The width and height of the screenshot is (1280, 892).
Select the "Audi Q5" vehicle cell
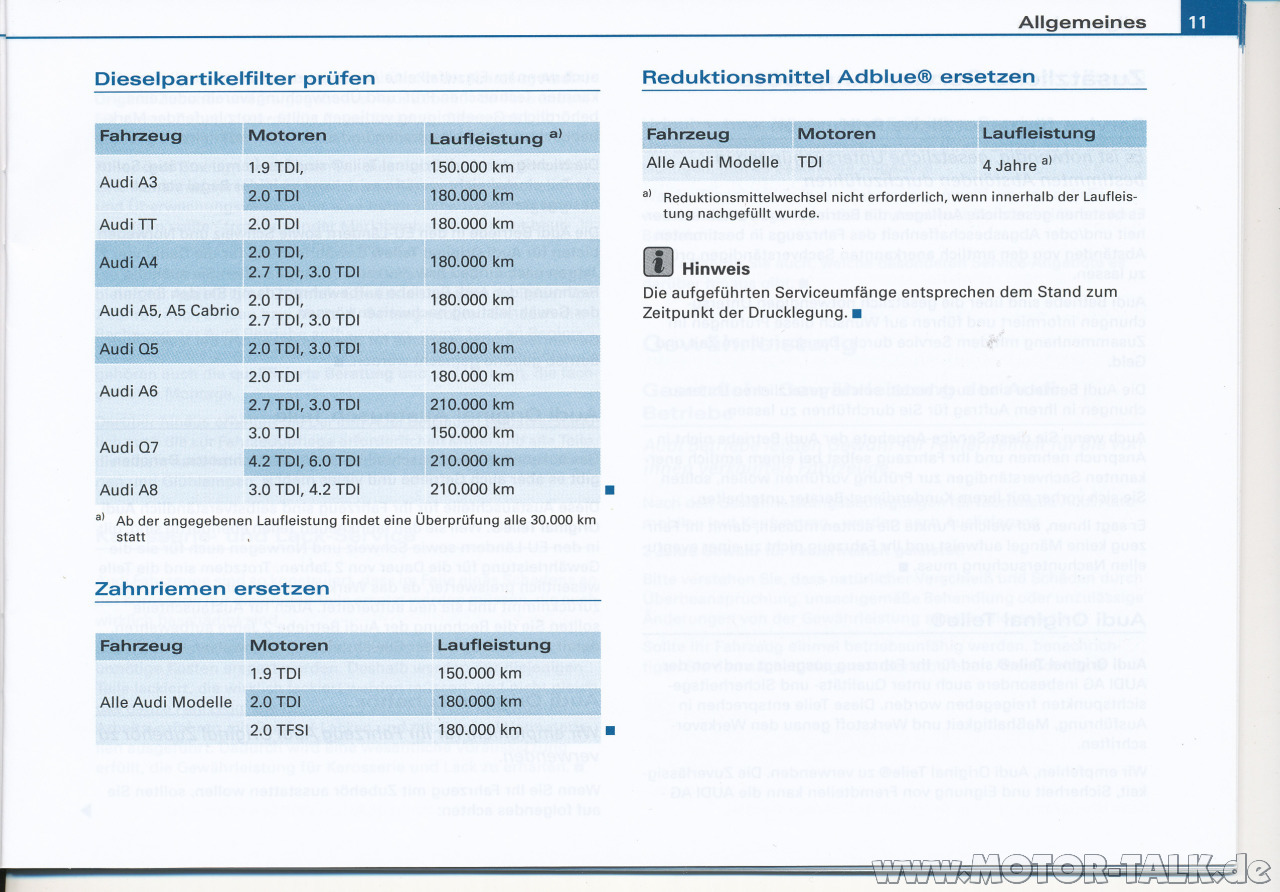[129, 349]
